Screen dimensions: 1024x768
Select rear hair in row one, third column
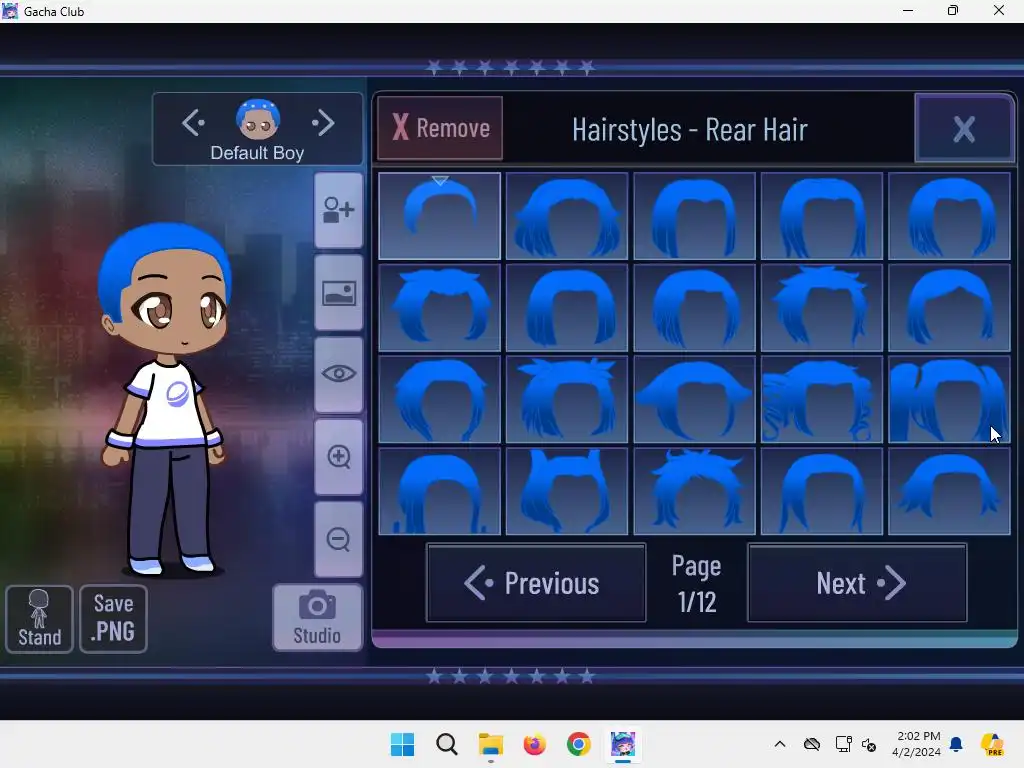694,216
